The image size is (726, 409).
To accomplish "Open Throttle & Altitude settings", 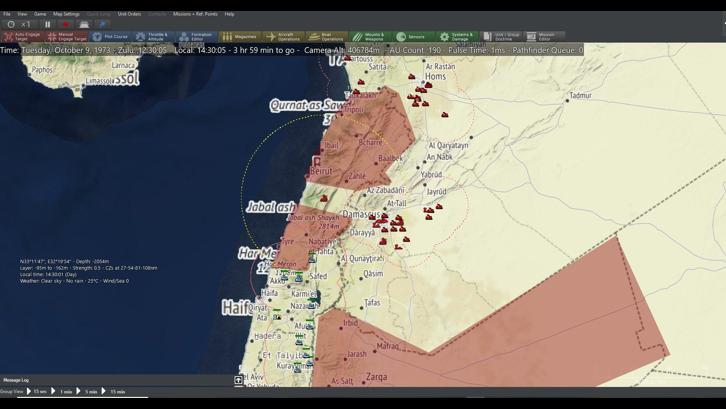I will (x=153, y=37).
